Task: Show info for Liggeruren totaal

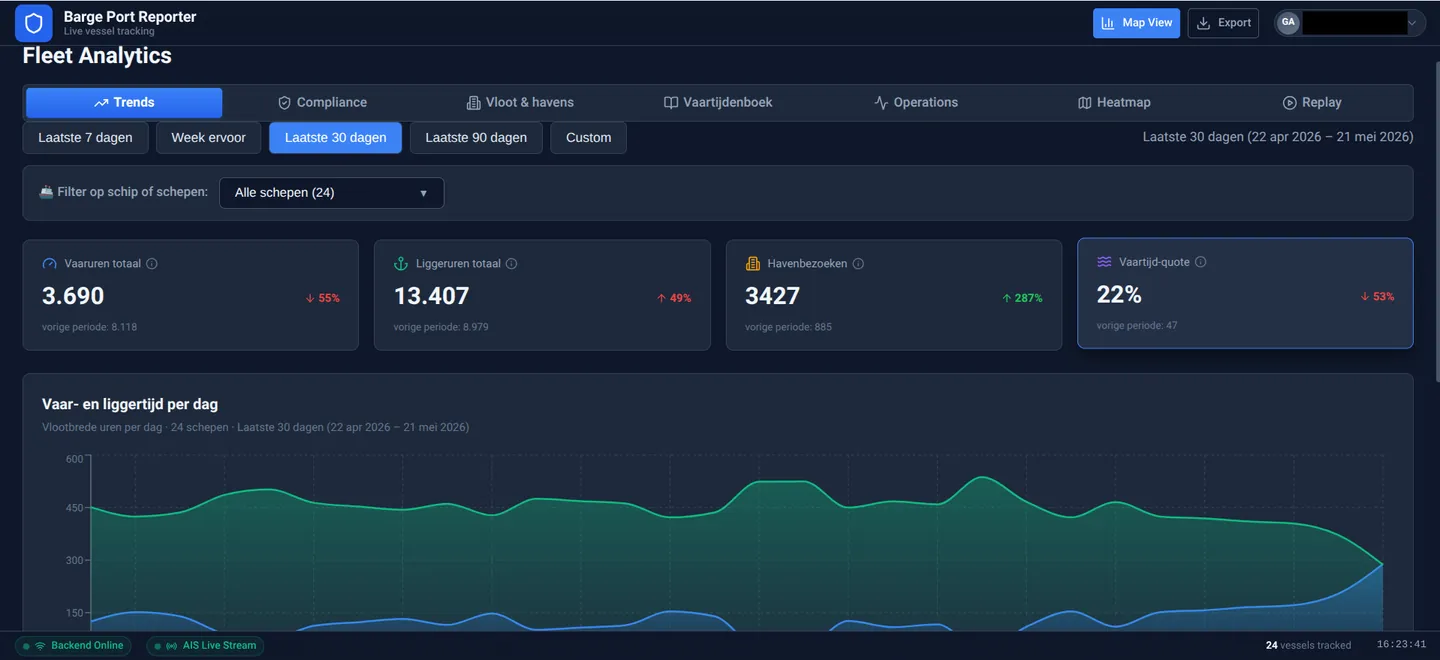Action: pyautogui.click(x=511, y=264)
